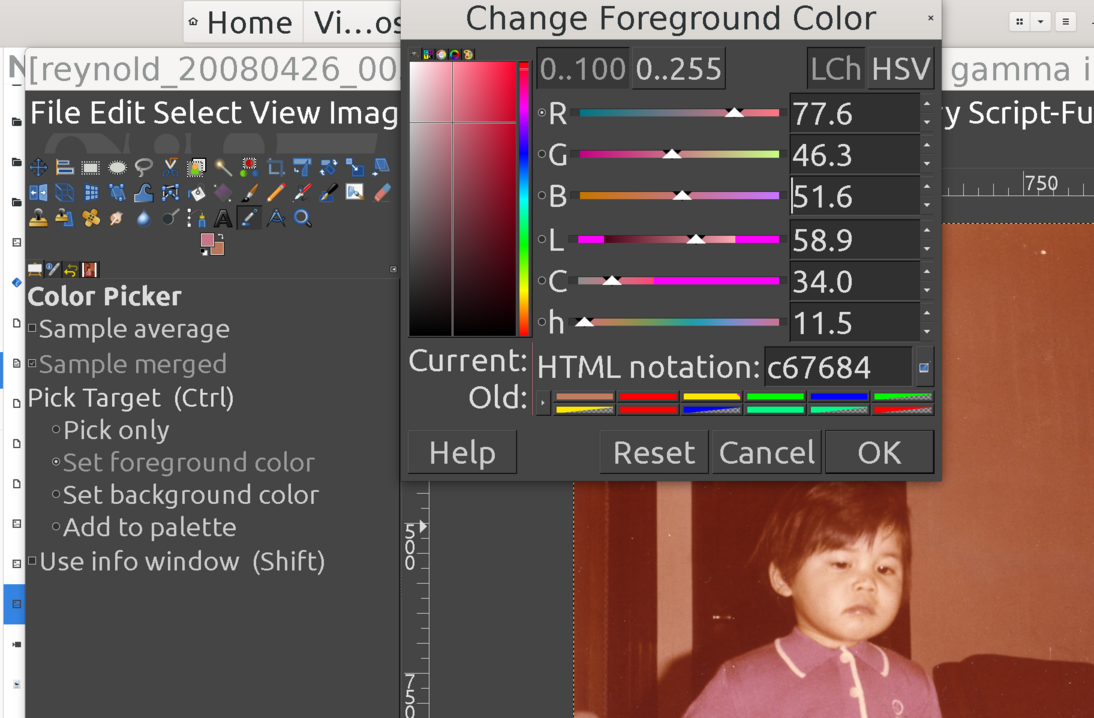Open the View menu
Viewport: 1094px width, 718px height.
[285, 112]
